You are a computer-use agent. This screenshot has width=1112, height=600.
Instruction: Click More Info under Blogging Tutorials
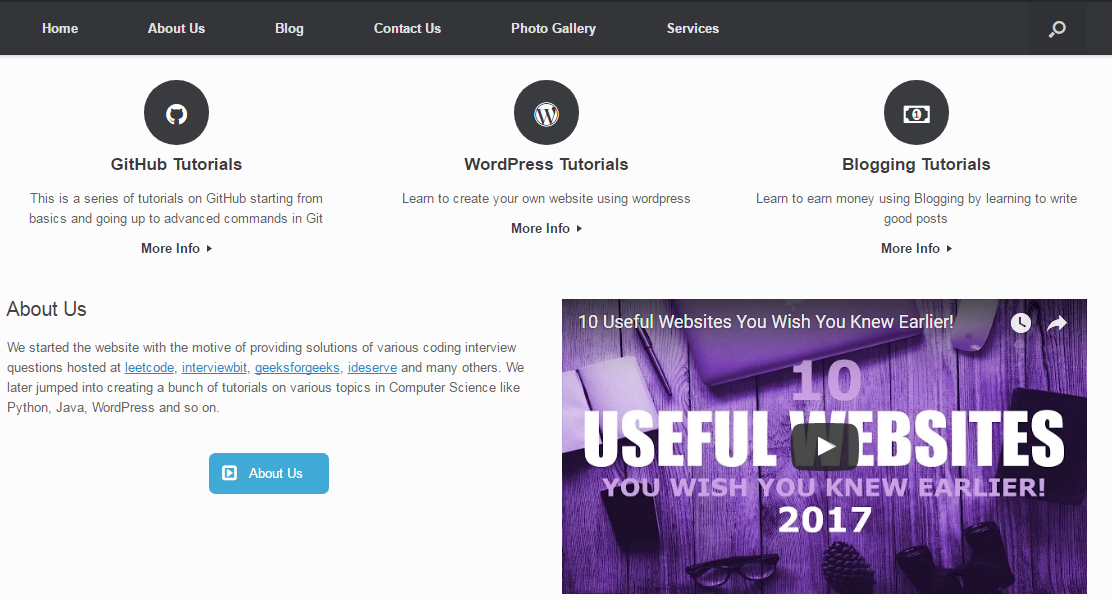pos(916,248)
